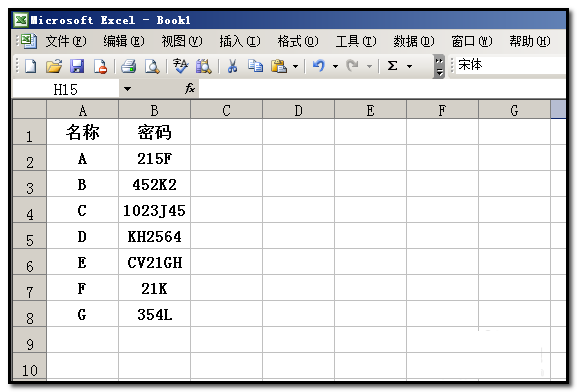Viewport: 577px width, 392px height.
Task: Open the 数据(D) menu
Action: [414, 41]
